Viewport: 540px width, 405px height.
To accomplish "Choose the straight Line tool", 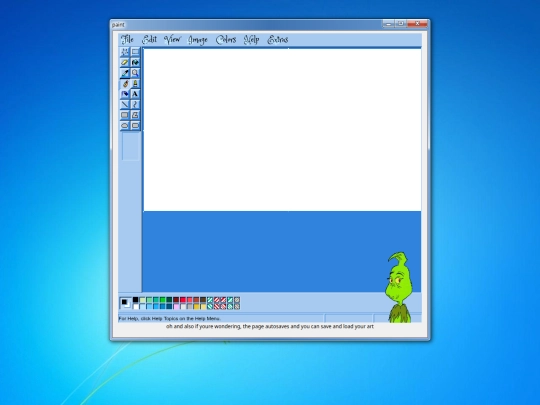I will click(125, 104).
